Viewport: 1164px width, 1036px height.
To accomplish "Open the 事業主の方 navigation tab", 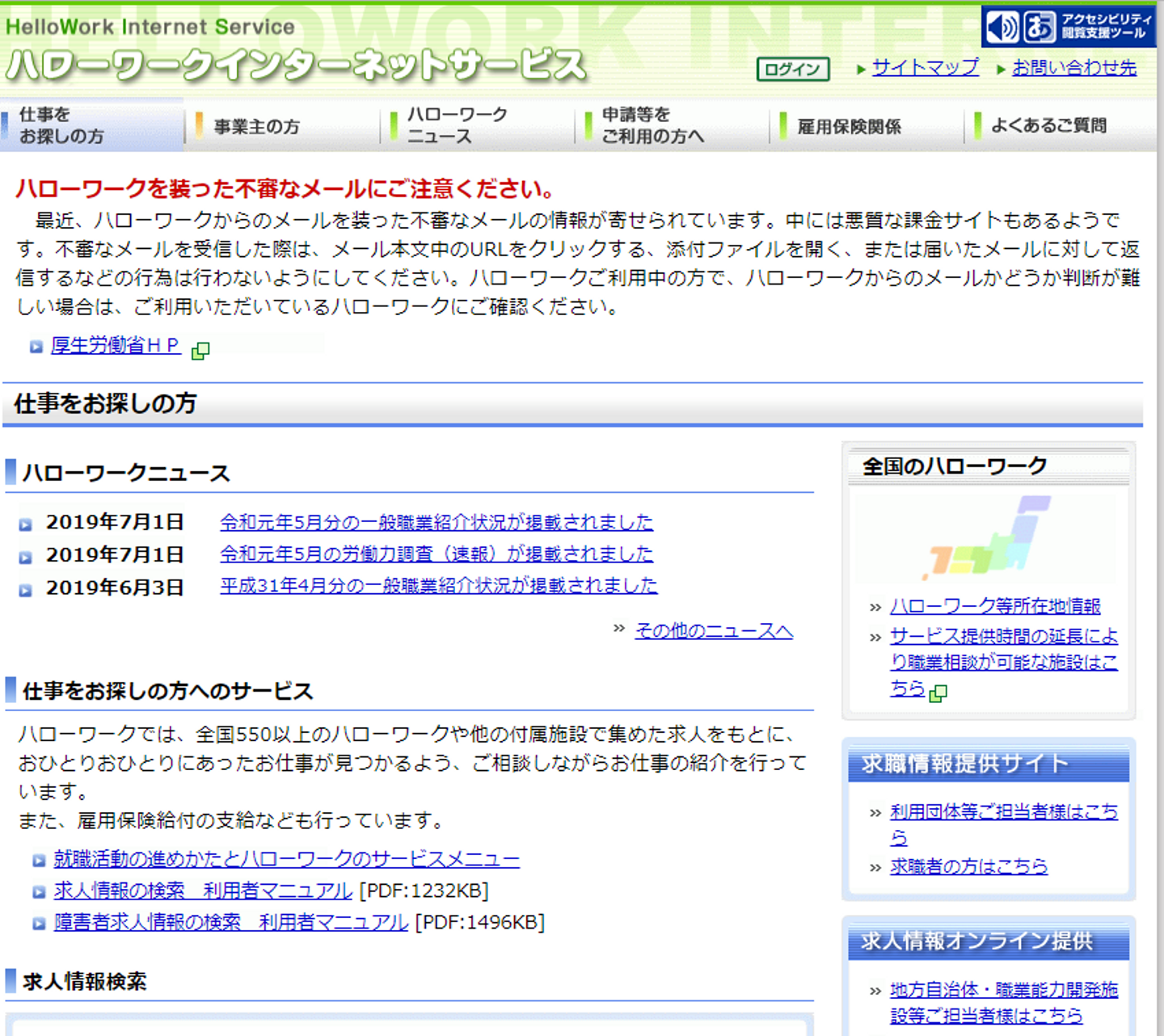I will tap(282, 126).
